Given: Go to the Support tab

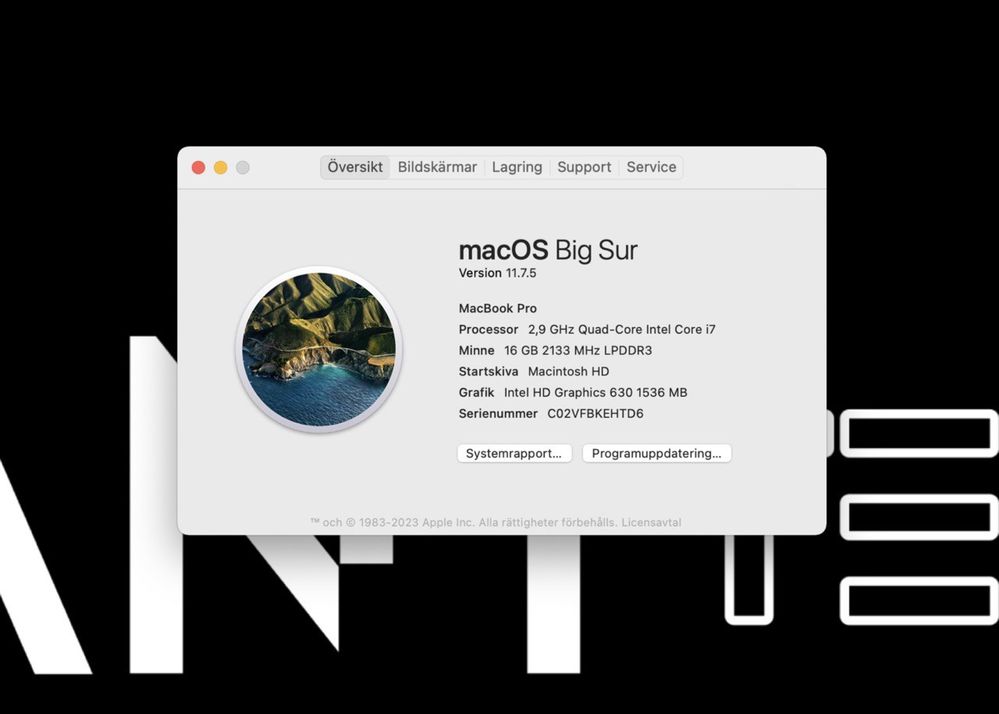Looking at the screenshot, I should click(x=584, y=167).
